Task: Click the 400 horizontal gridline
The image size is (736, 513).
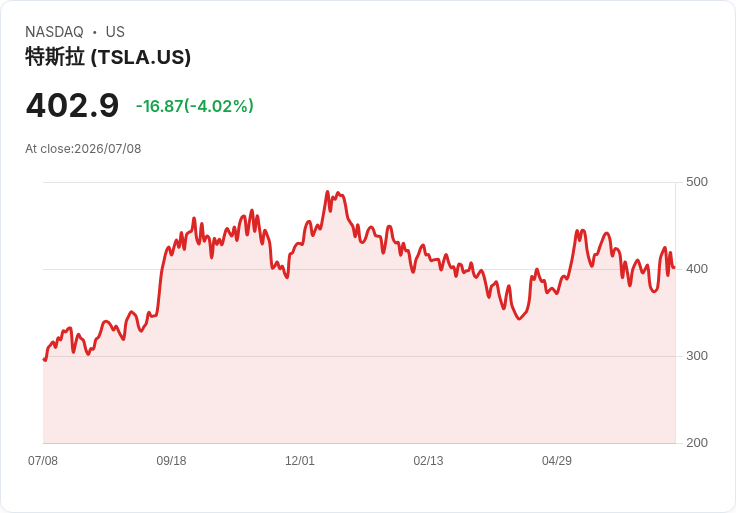Action: (x=359, y=269)
